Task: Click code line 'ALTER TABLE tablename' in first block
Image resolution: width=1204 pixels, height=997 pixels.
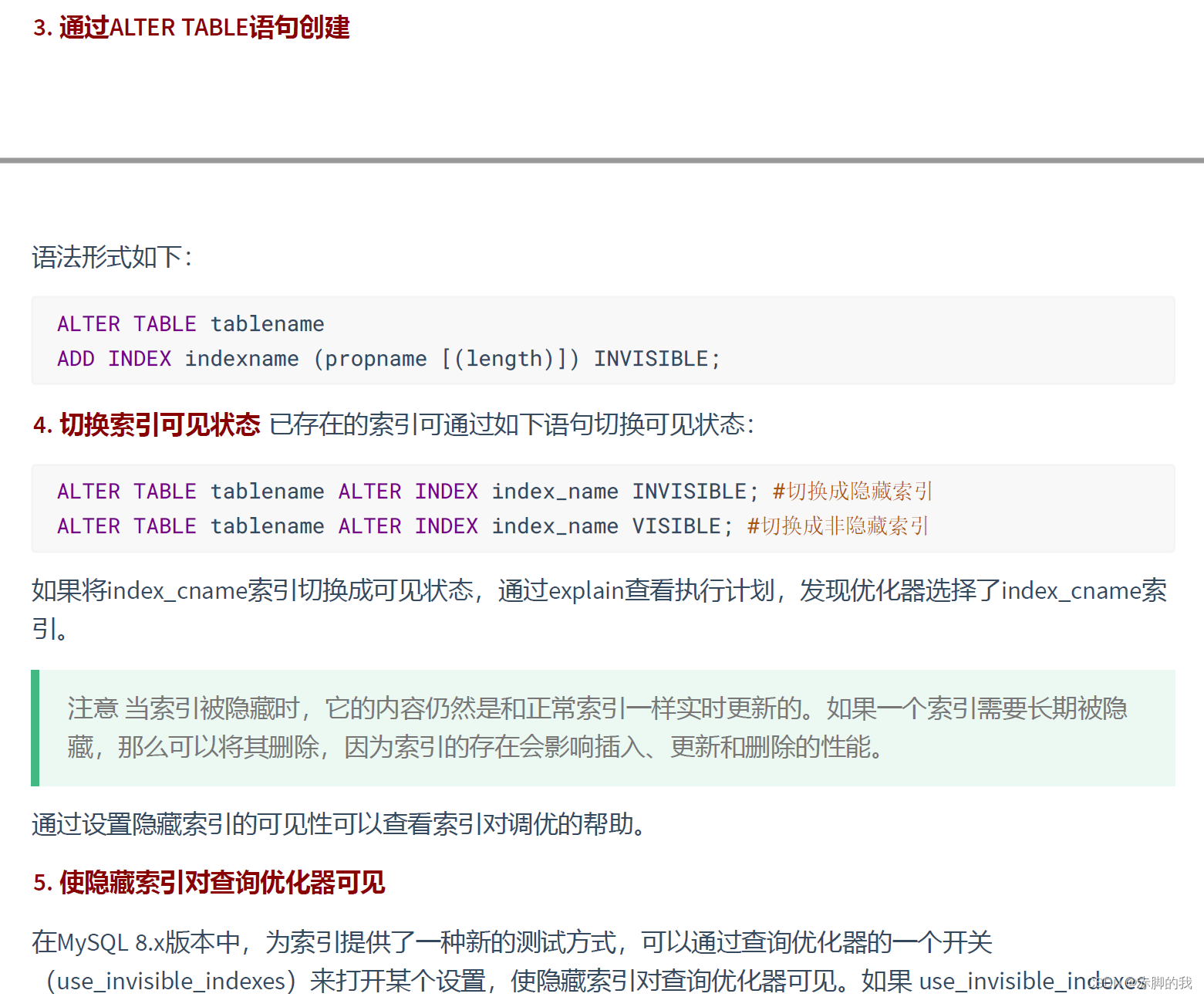Action: coord(191,323)
